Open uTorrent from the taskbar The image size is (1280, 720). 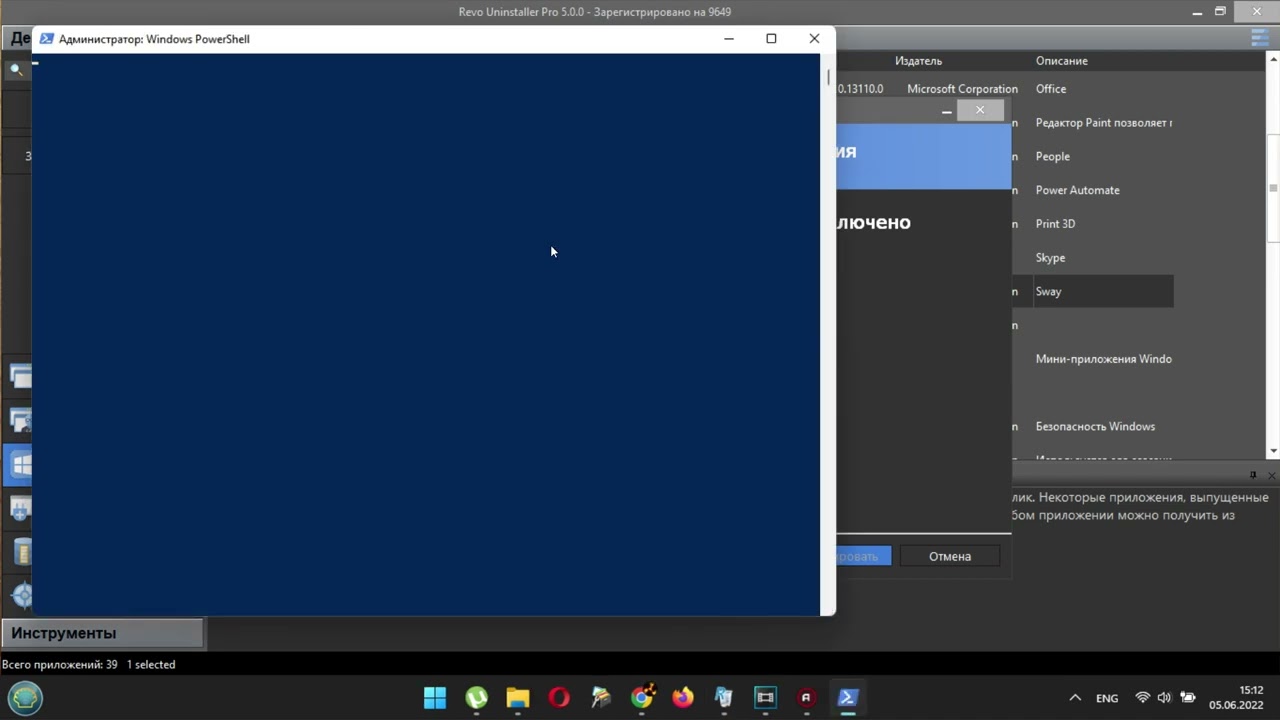tap(477, 698)
